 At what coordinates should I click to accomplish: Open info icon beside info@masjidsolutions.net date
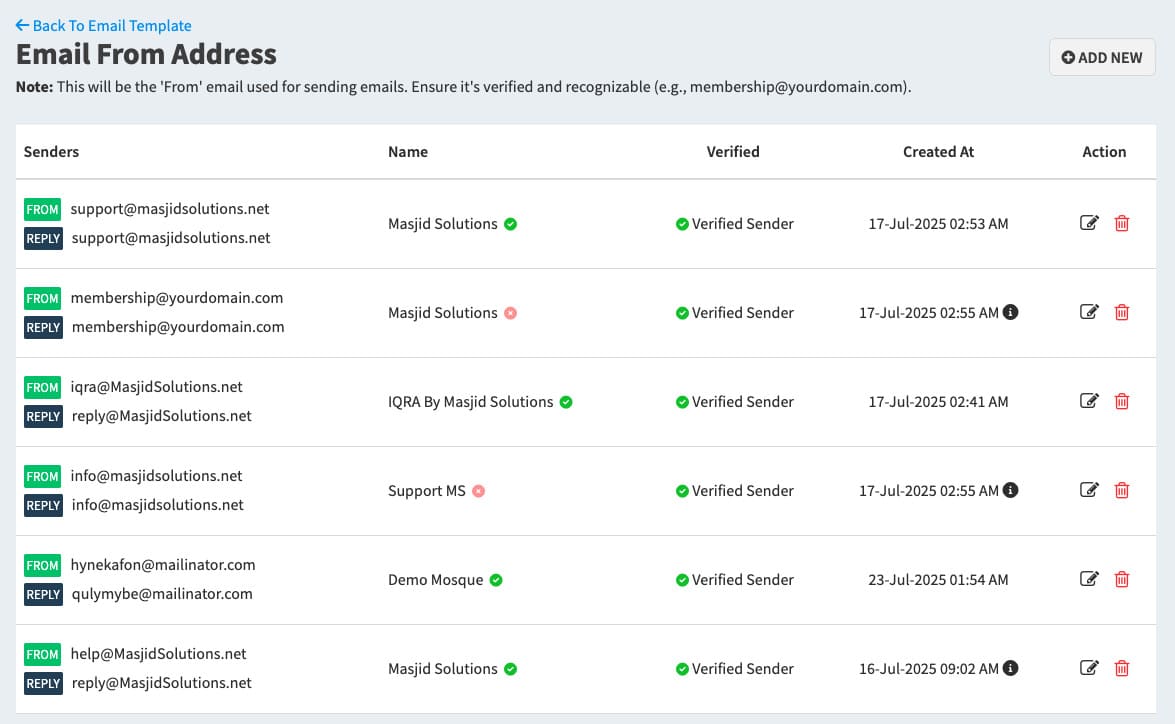point(1010,490)
